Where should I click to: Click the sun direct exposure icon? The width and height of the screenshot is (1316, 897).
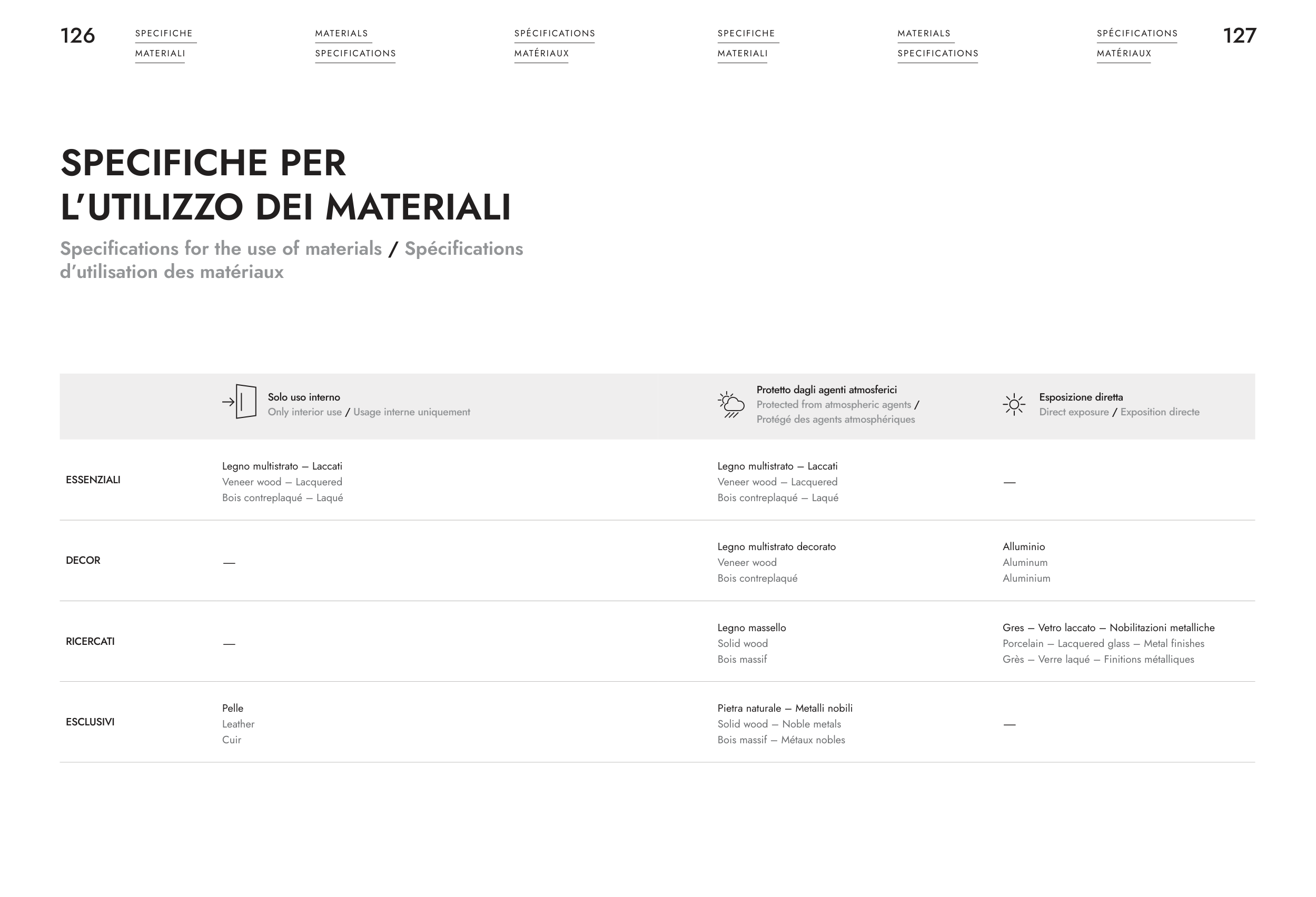pos(1014,405)
